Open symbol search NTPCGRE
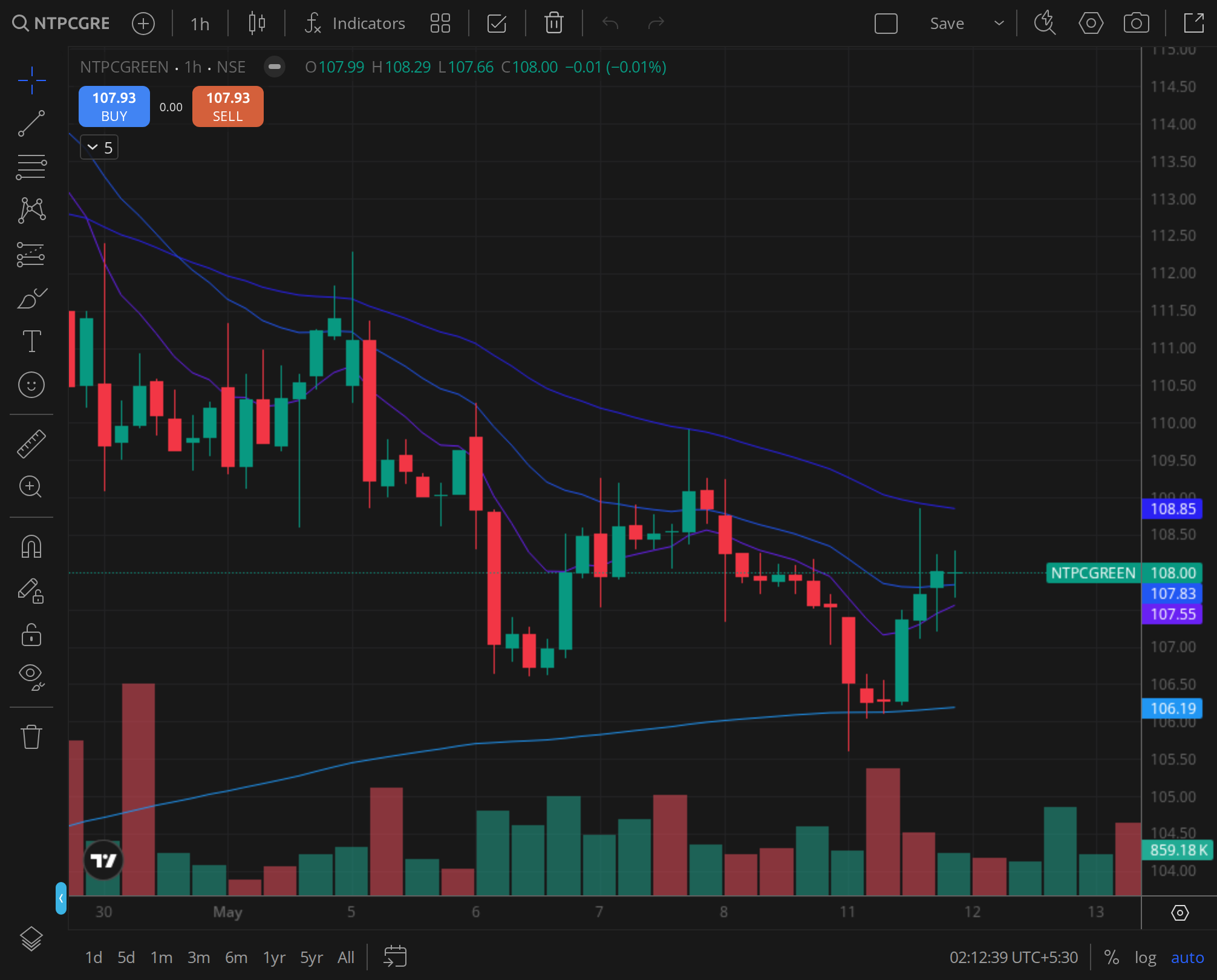Viewport: 1217px width, 980px height. point(61,24)
